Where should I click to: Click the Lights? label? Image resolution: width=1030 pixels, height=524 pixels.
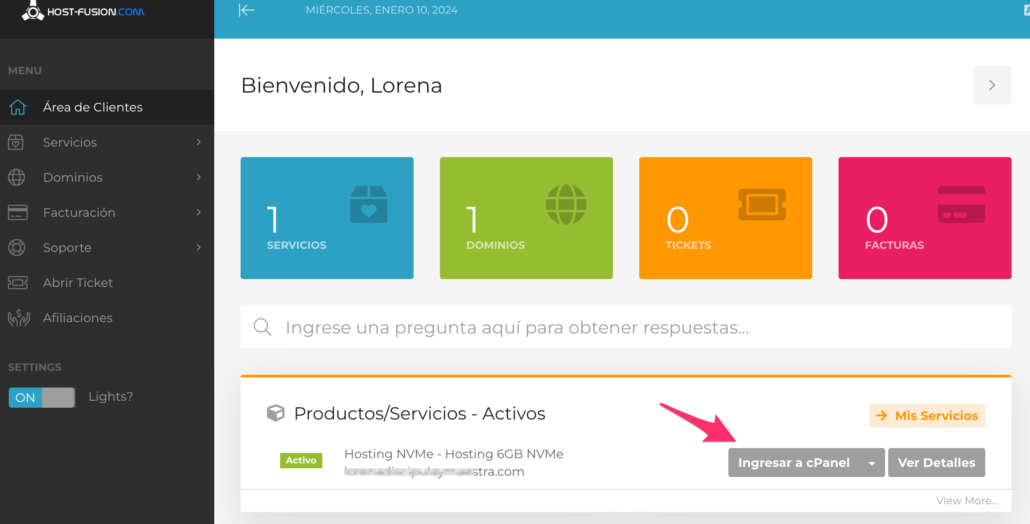(x=110, y=397)
